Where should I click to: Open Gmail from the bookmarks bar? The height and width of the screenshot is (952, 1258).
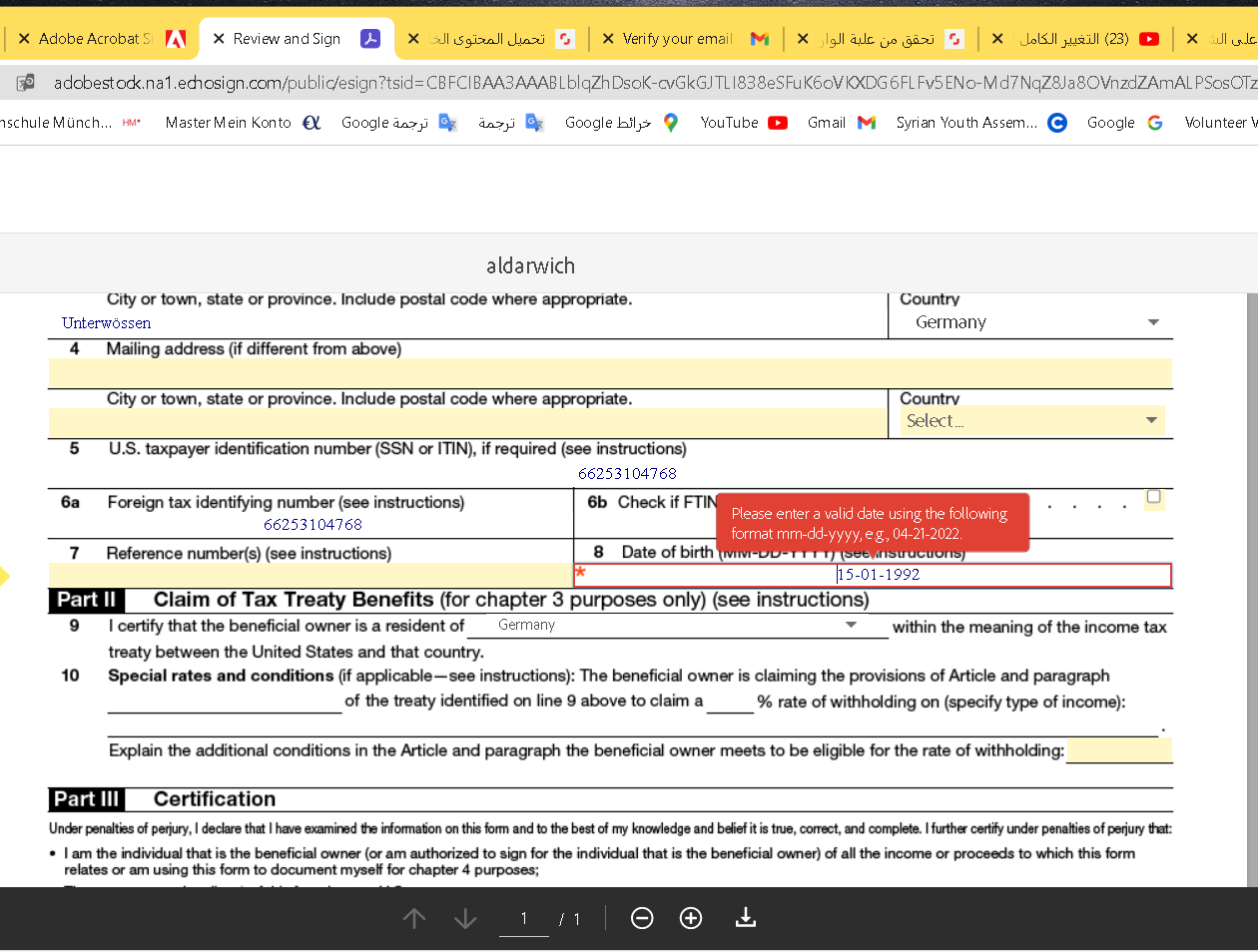[x=826, y=122]
